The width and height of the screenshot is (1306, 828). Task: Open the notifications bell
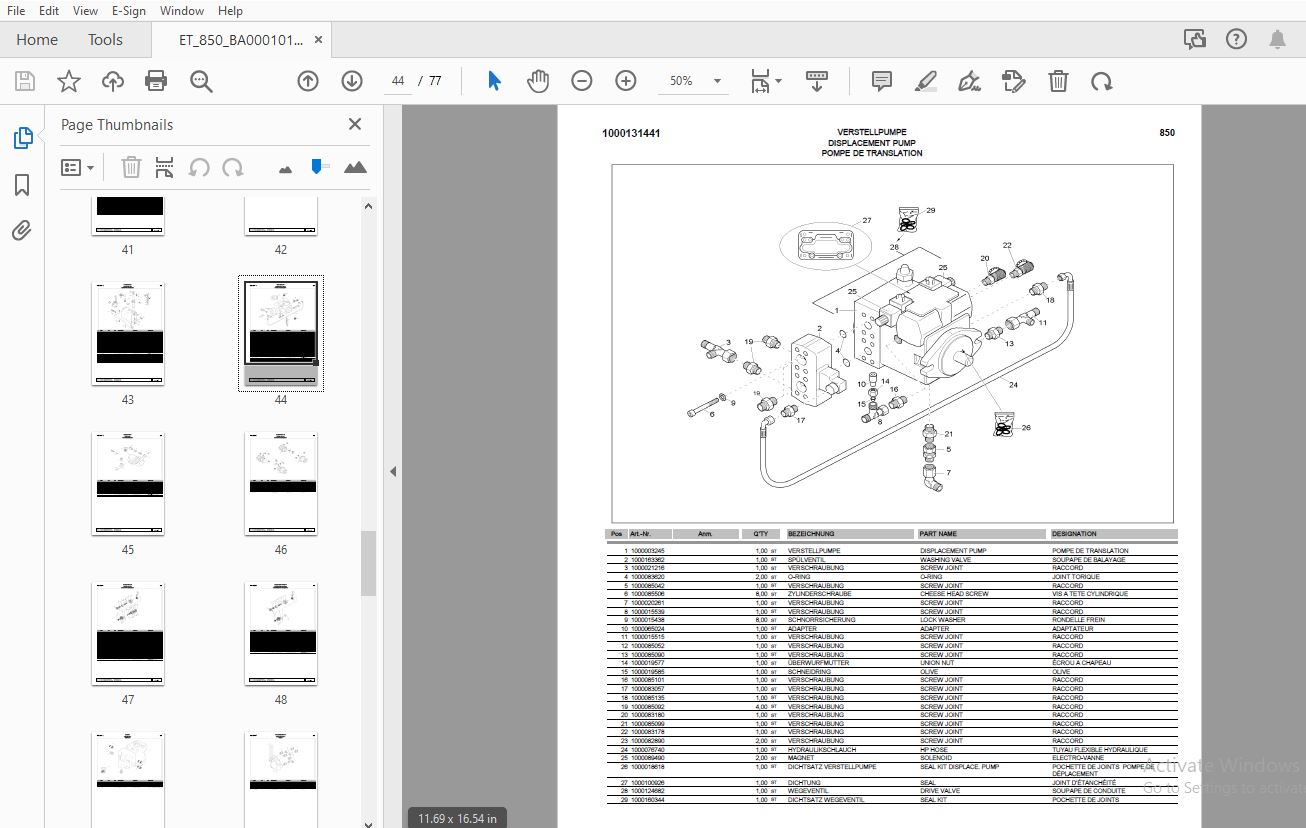(x=1277, y=40)
